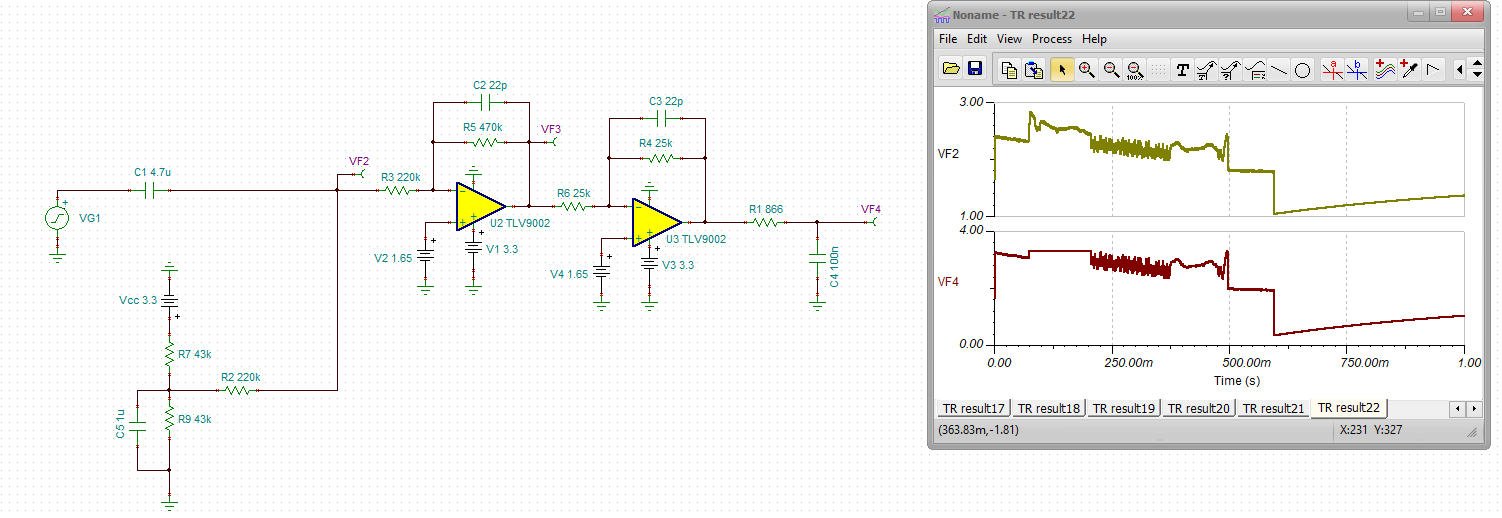Click the V2 1.65 source label

pos(393,258)
